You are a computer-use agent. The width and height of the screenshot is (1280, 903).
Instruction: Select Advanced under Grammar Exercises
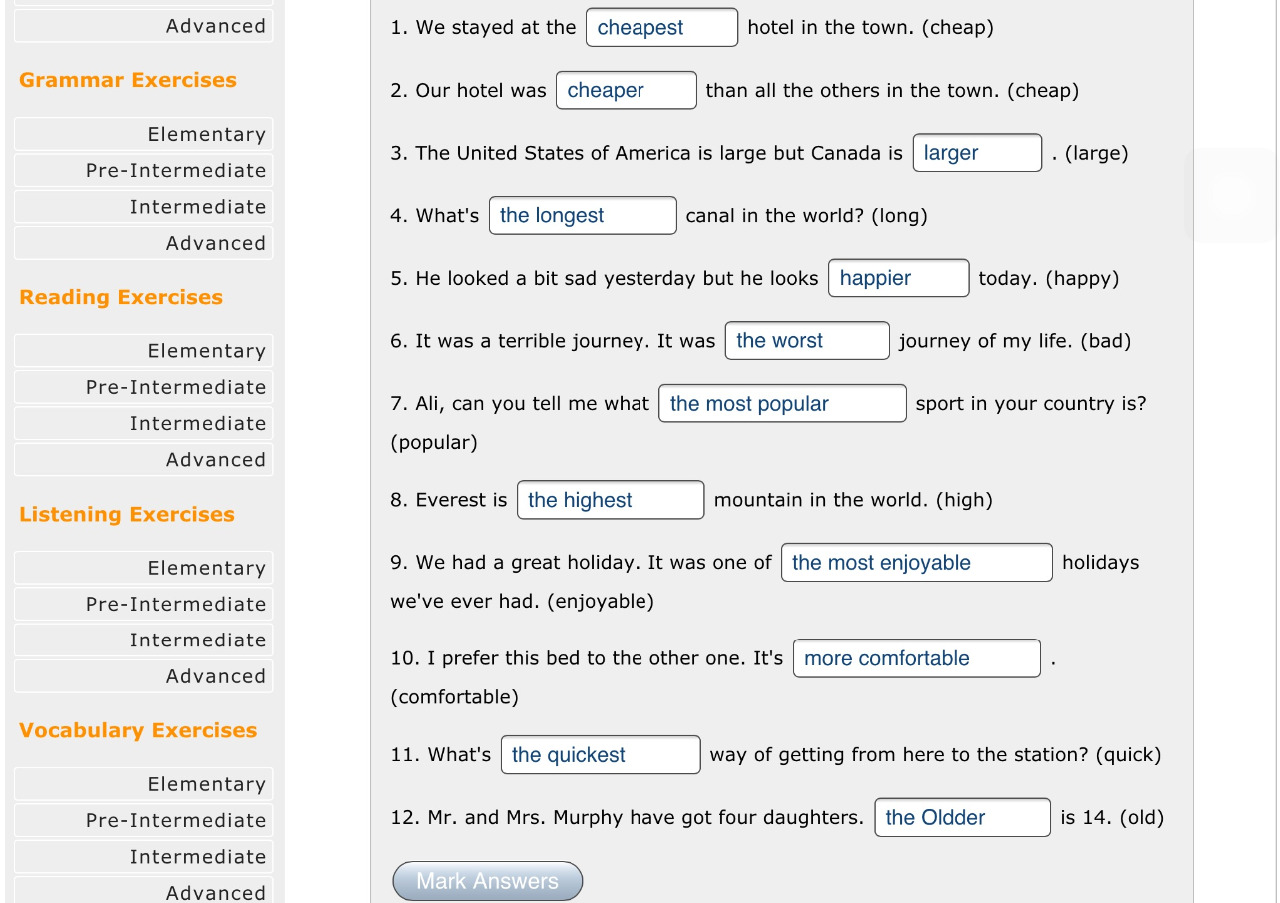click(x=144, y=243)
